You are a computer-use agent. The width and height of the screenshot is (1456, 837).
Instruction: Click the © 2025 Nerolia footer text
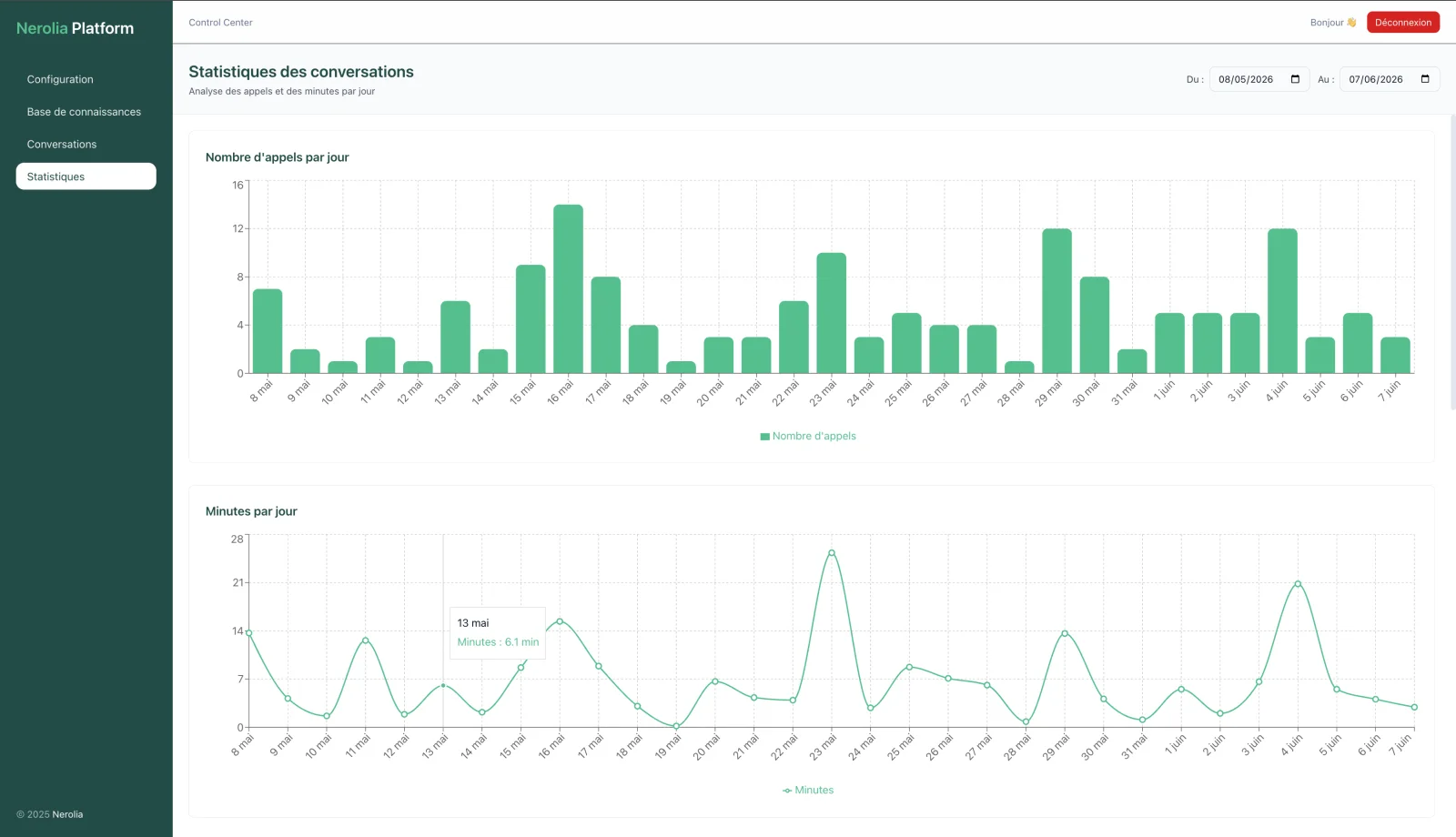[x=50, y=814]
